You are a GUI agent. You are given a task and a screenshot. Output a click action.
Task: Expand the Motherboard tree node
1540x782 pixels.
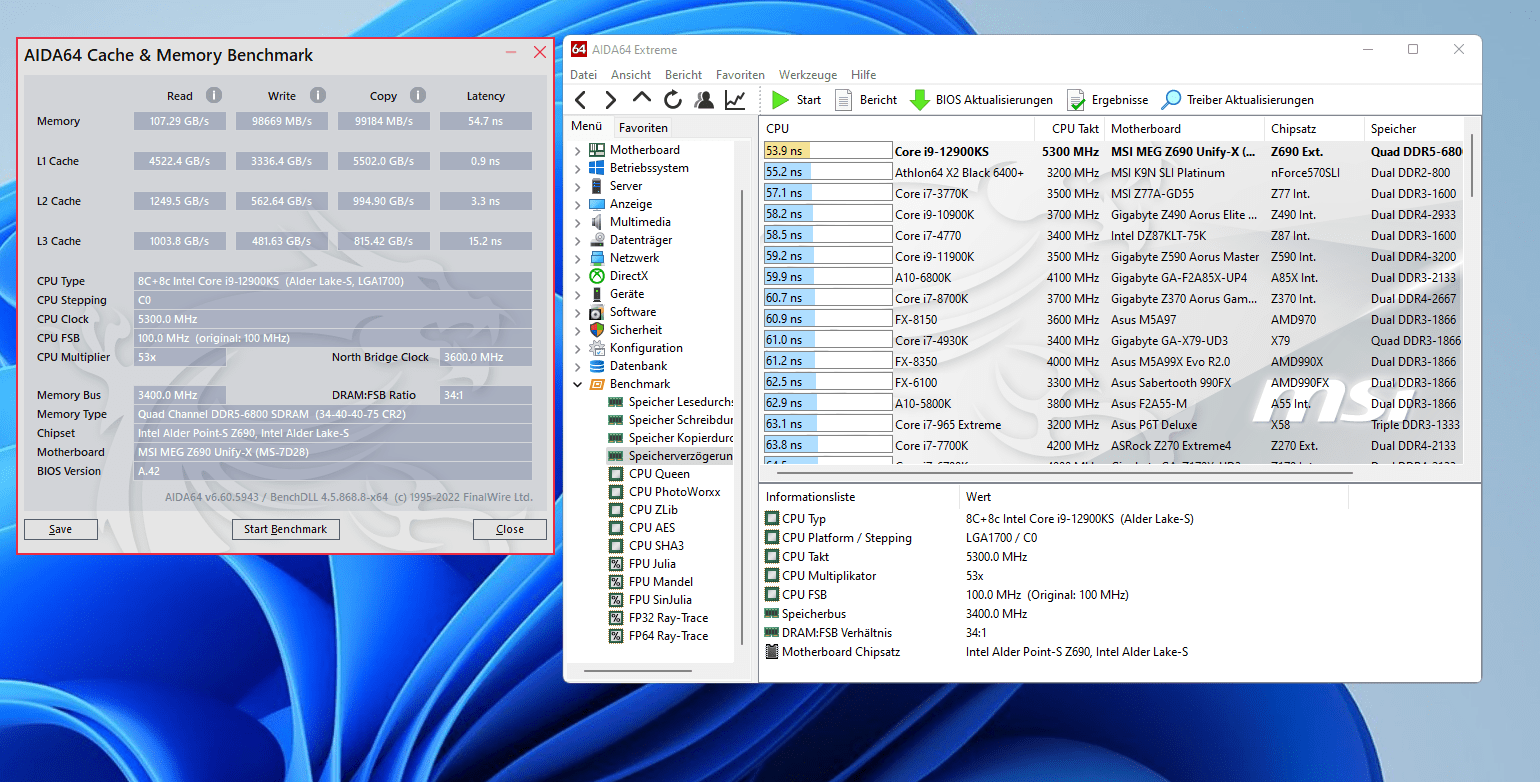coord(577,150)
